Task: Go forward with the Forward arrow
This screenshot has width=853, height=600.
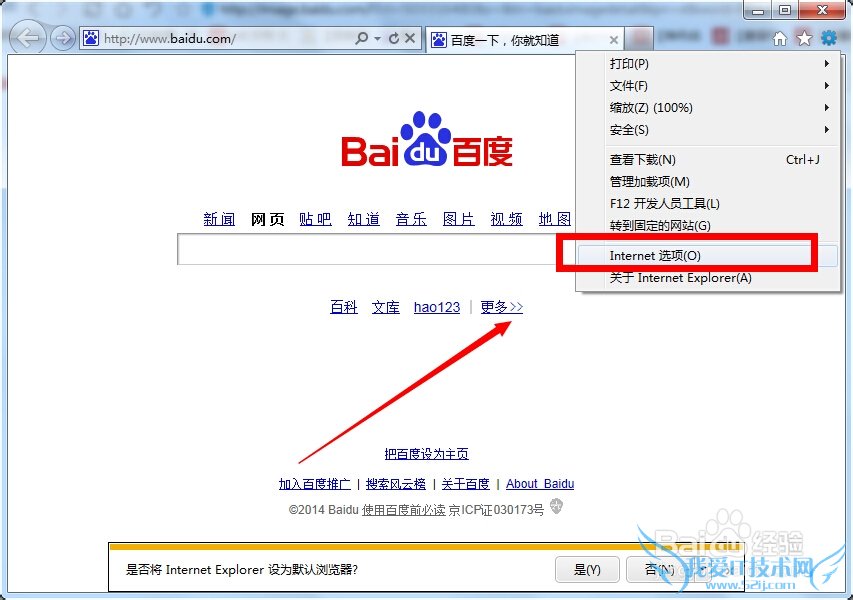Action: point(63,38)
